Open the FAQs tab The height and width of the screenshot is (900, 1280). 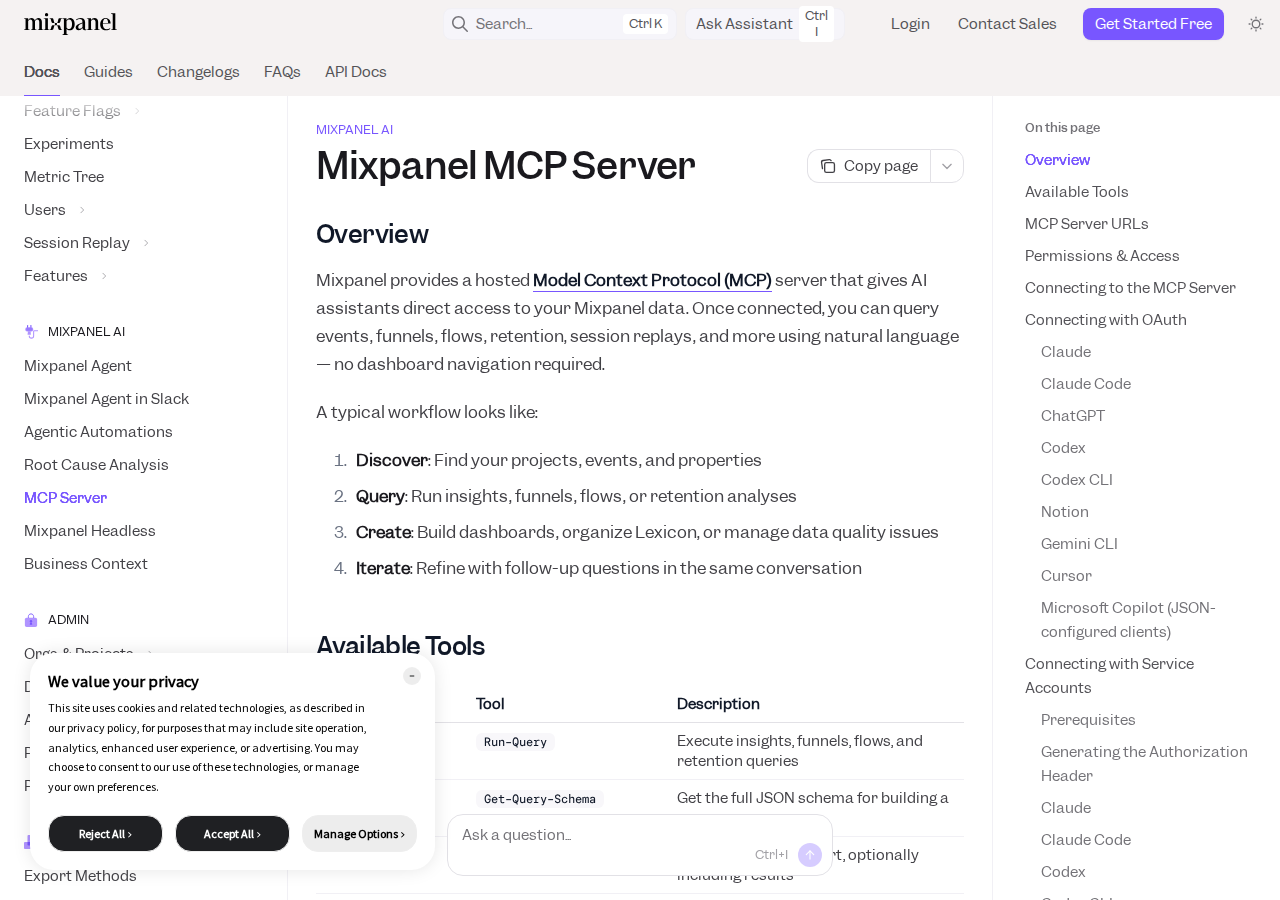(x=282, y=72)
